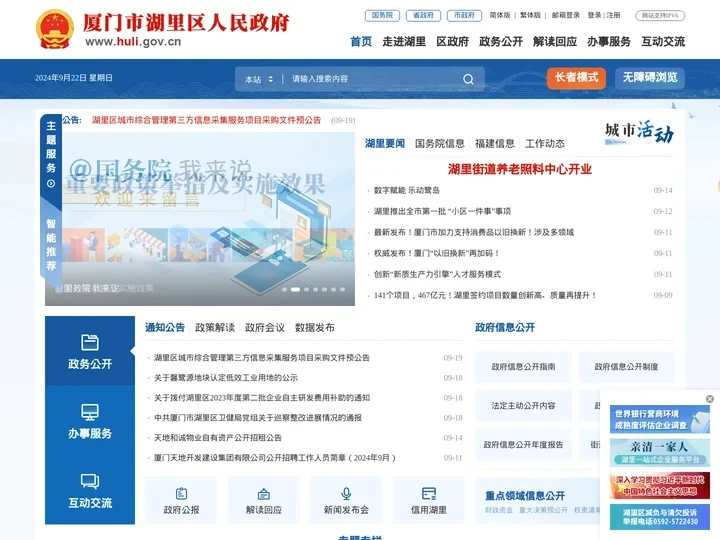Open 湖里区减负与清欠投诉 banner

pos(660,517)
